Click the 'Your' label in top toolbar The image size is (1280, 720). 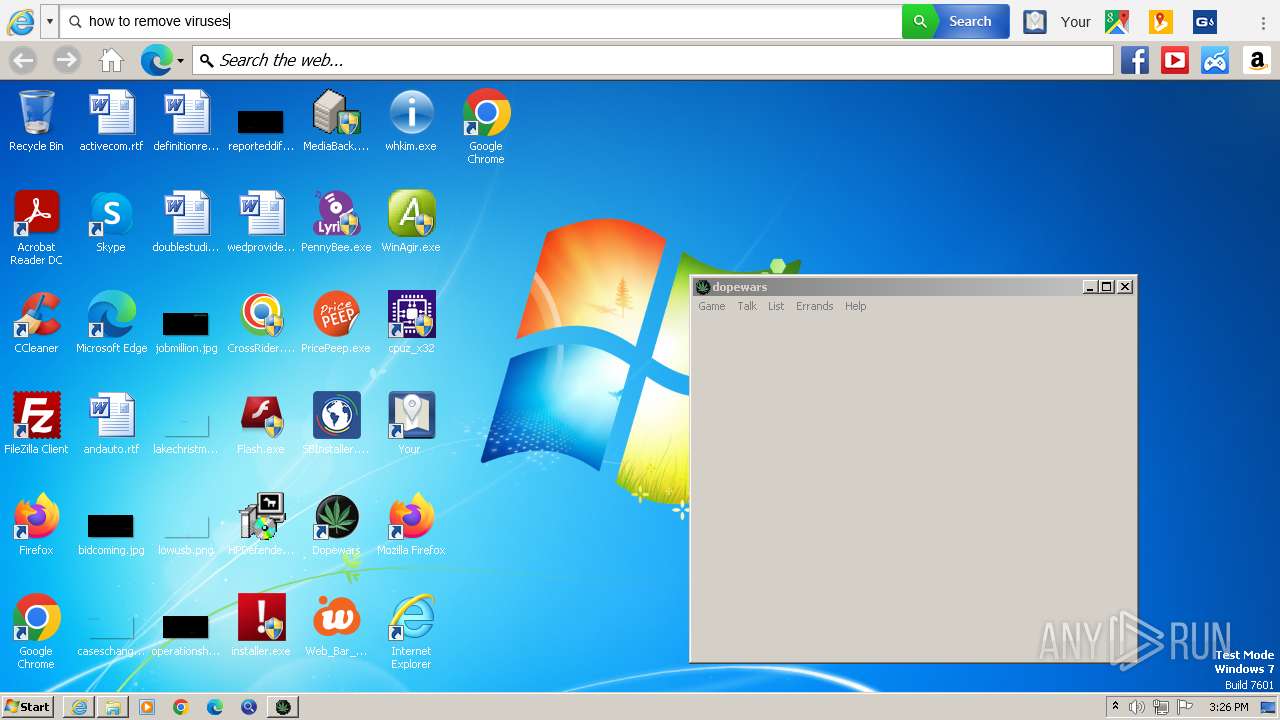(1076, 21)
